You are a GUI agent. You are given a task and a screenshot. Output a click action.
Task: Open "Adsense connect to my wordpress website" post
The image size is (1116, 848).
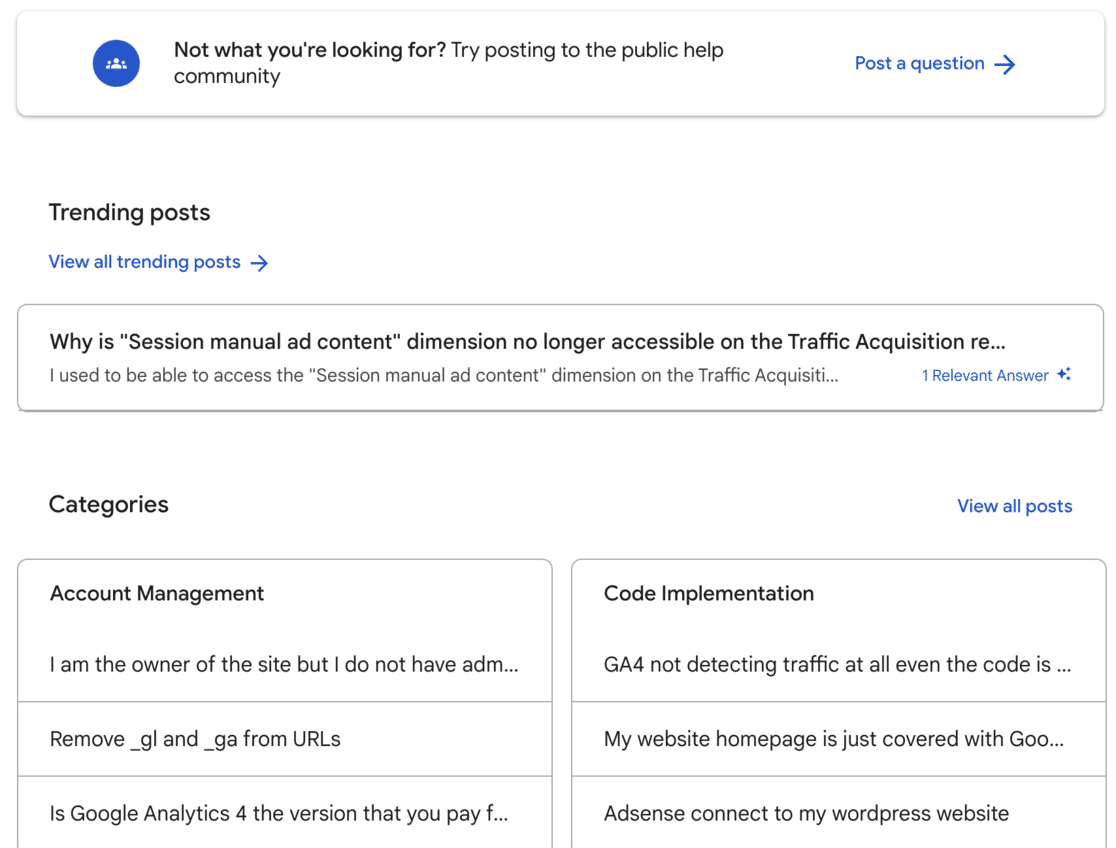coord(806,814)
